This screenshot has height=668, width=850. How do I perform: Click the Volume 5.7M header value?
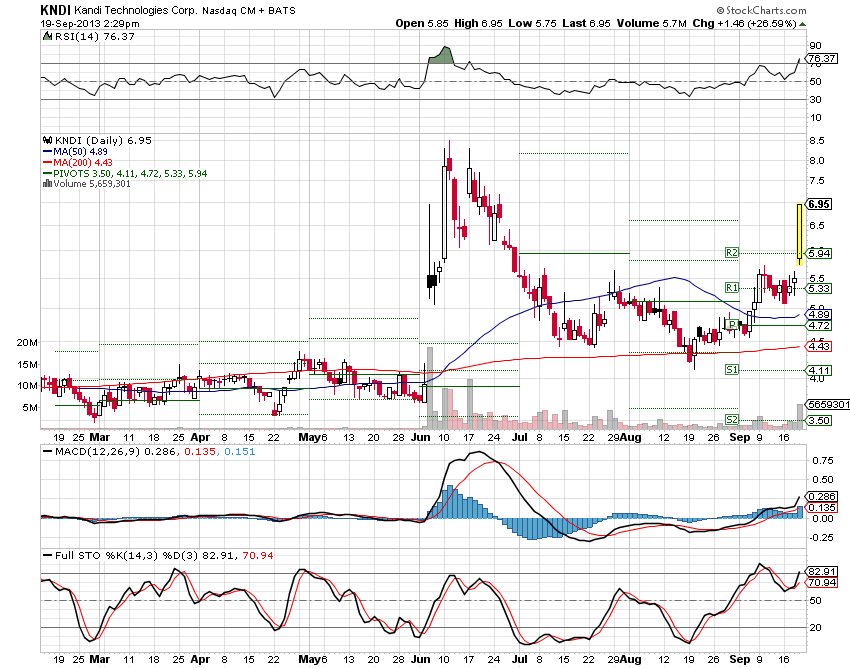tap(654, 23)
